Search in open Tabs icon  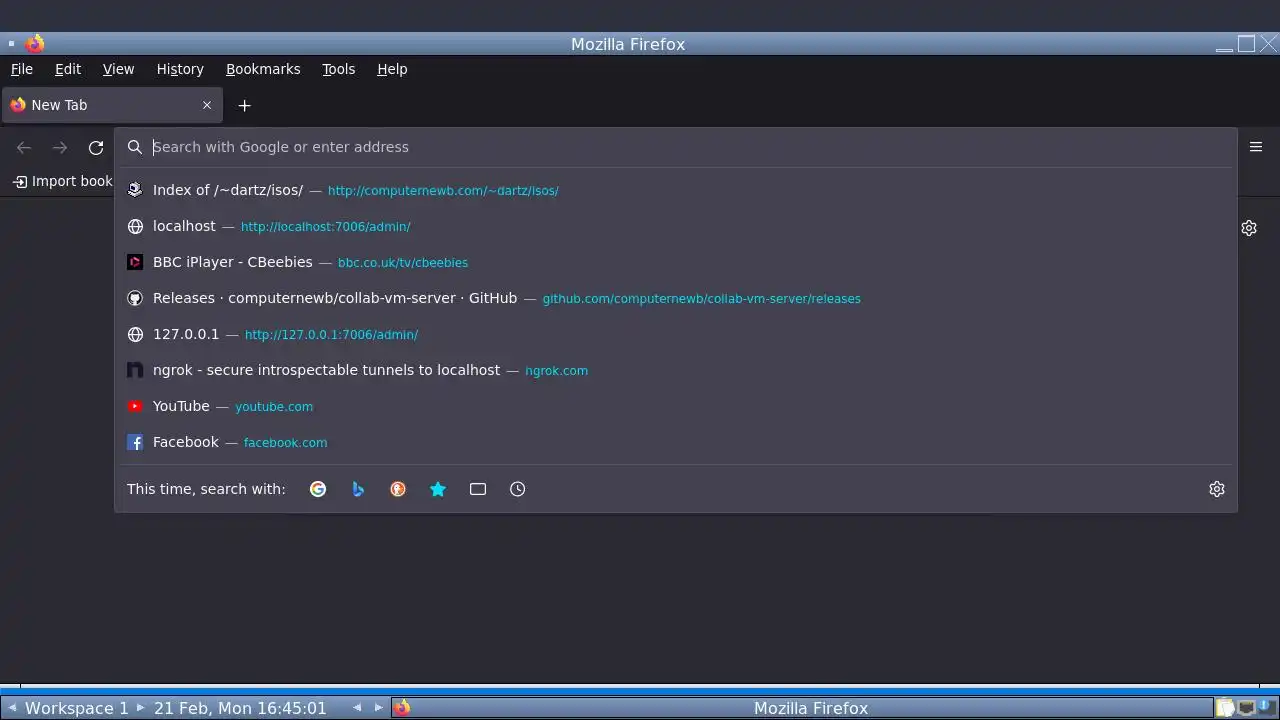click(x=478, y=489)
